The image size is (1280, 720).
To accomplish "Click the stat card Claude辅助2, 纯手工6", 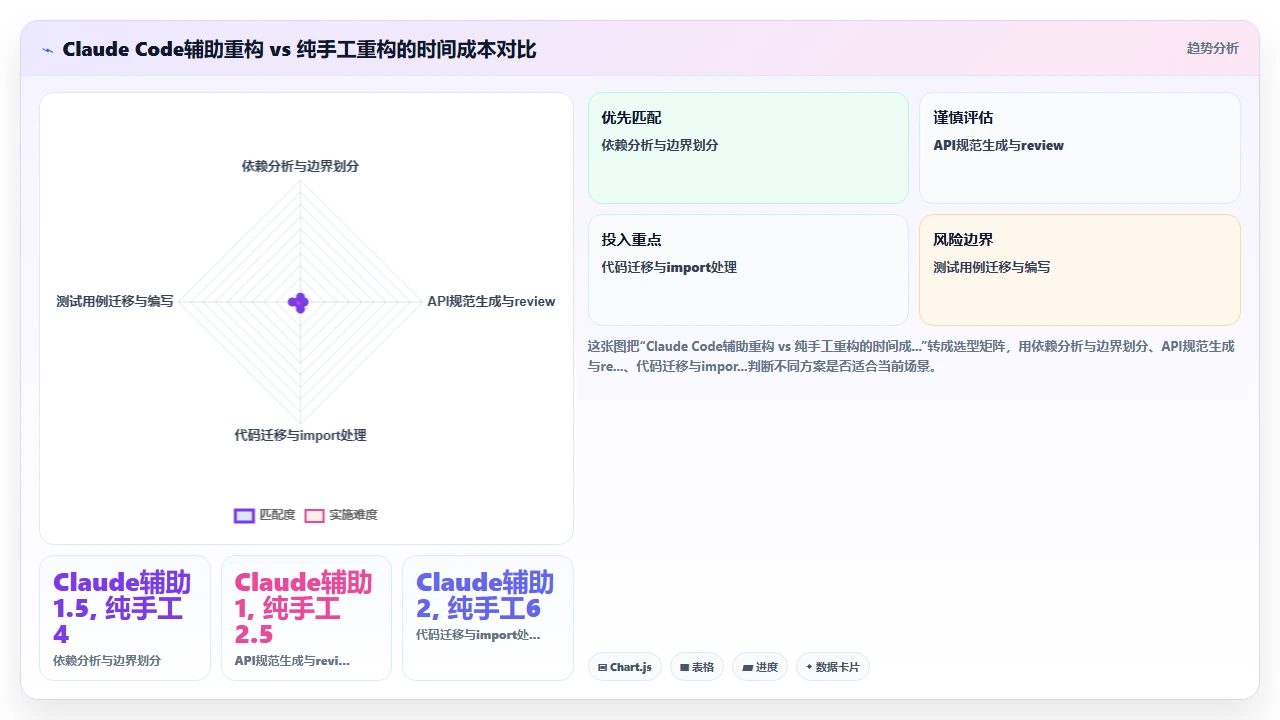I will pyautogui.click(x=488, y=618).
